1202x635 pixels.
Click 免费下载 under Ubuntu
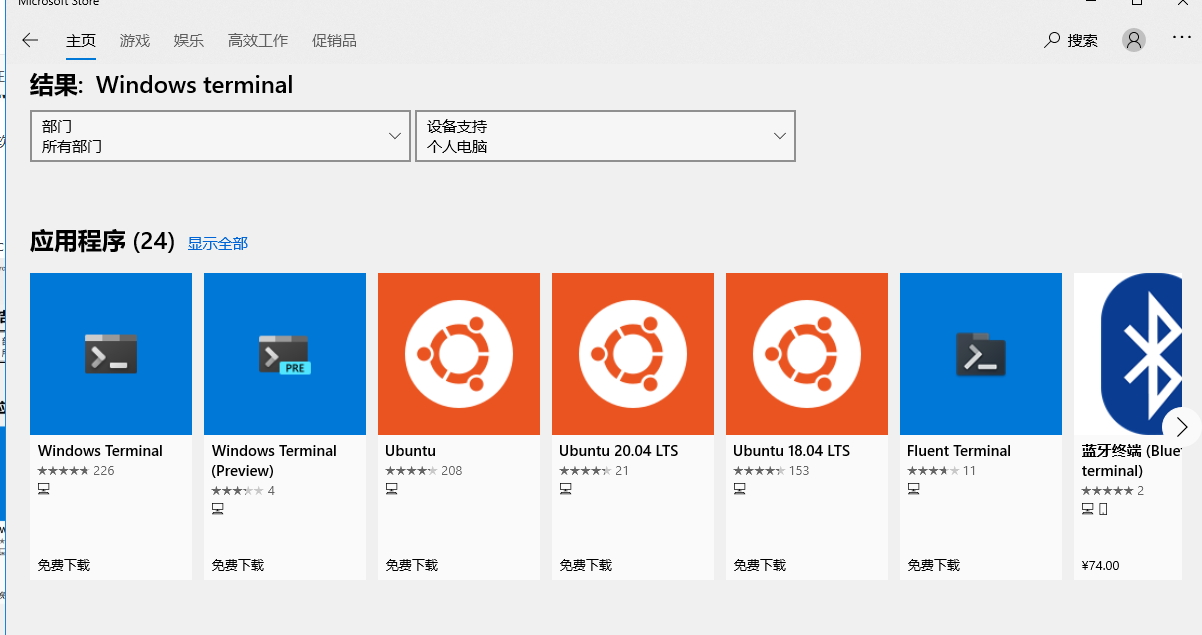pos(412,565)
